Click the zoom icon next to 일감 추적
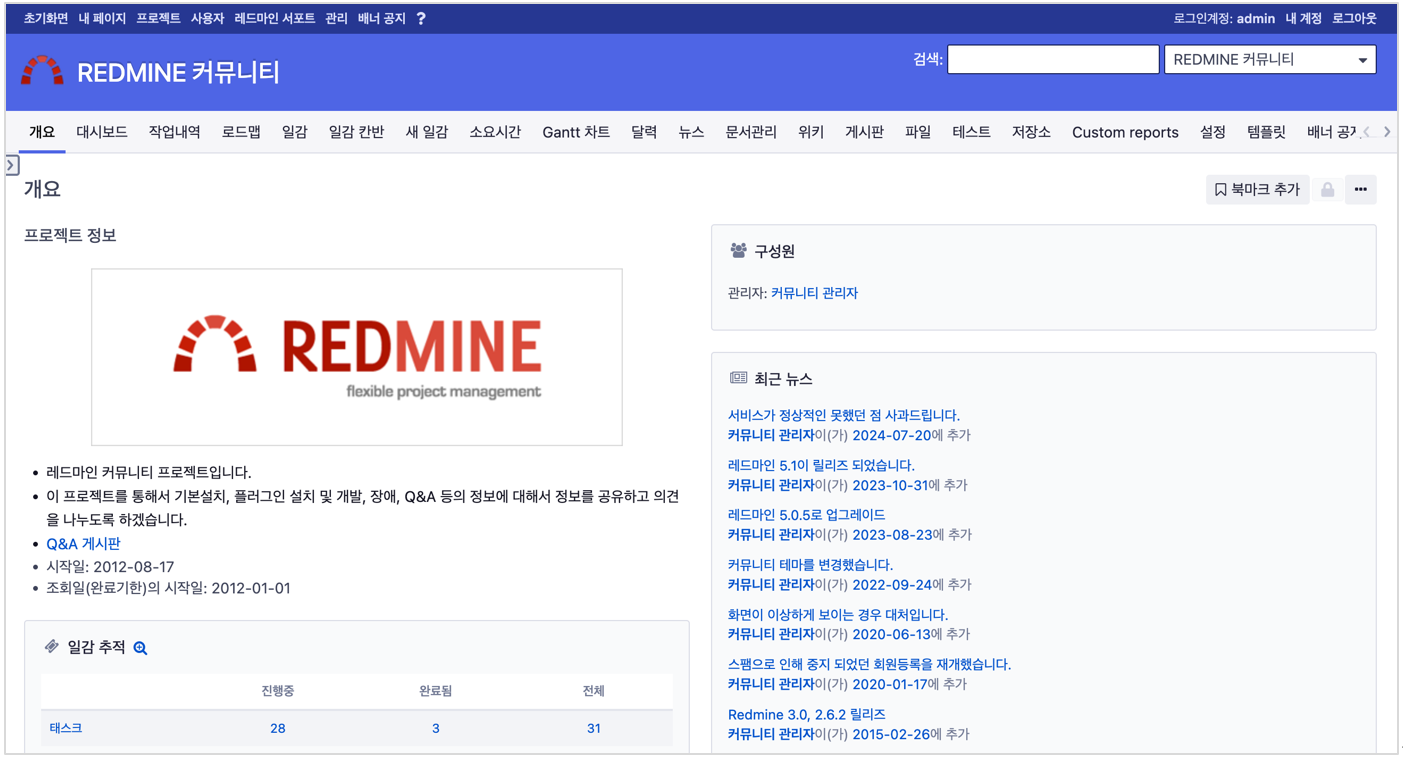Image resolution: width=1403 pixels, height=759 pixels. (x=141, y=648)
